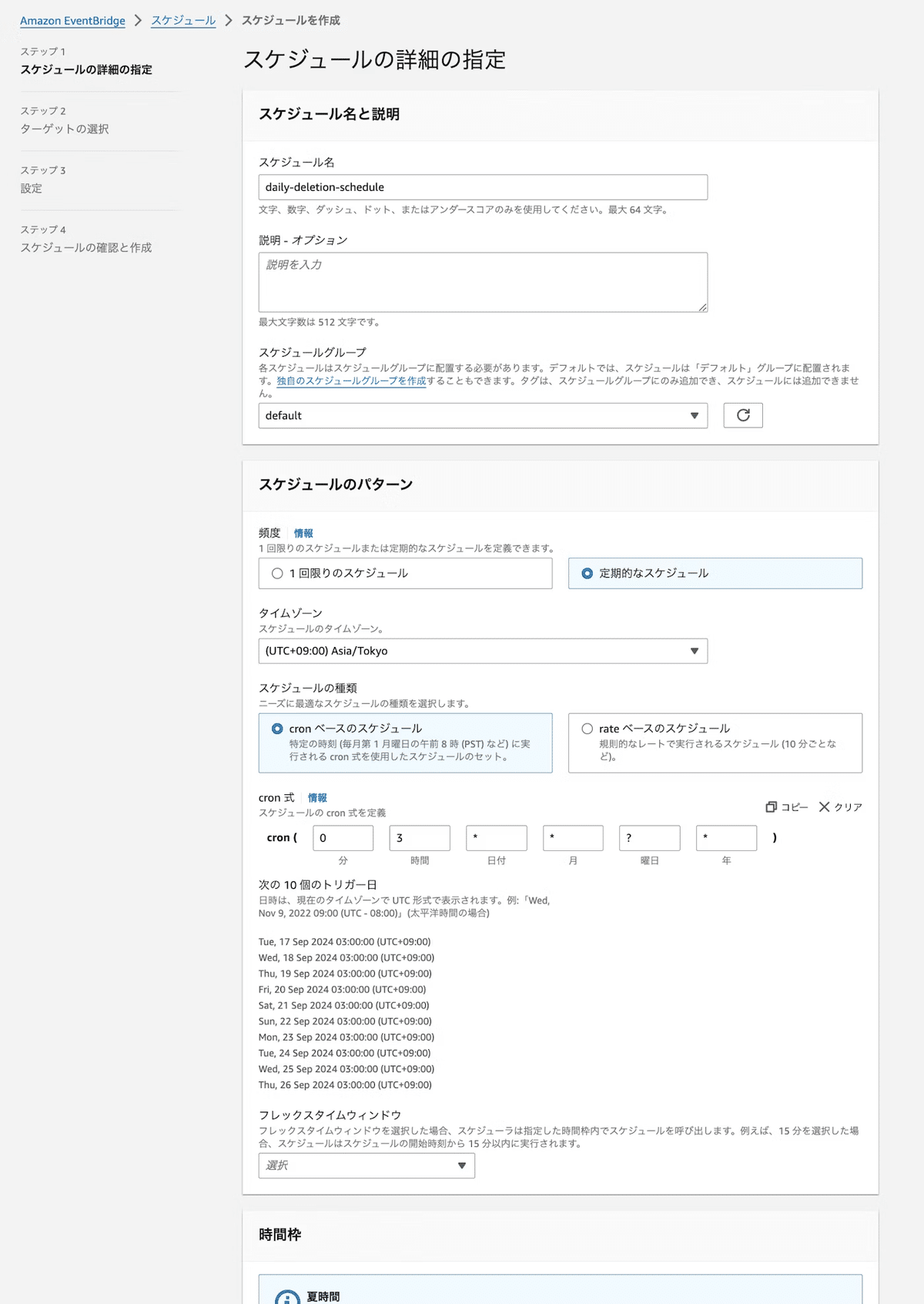
Task: Open the スケジュール breadcrumb link
Action: pyautogui.click(x=183, y=21)
